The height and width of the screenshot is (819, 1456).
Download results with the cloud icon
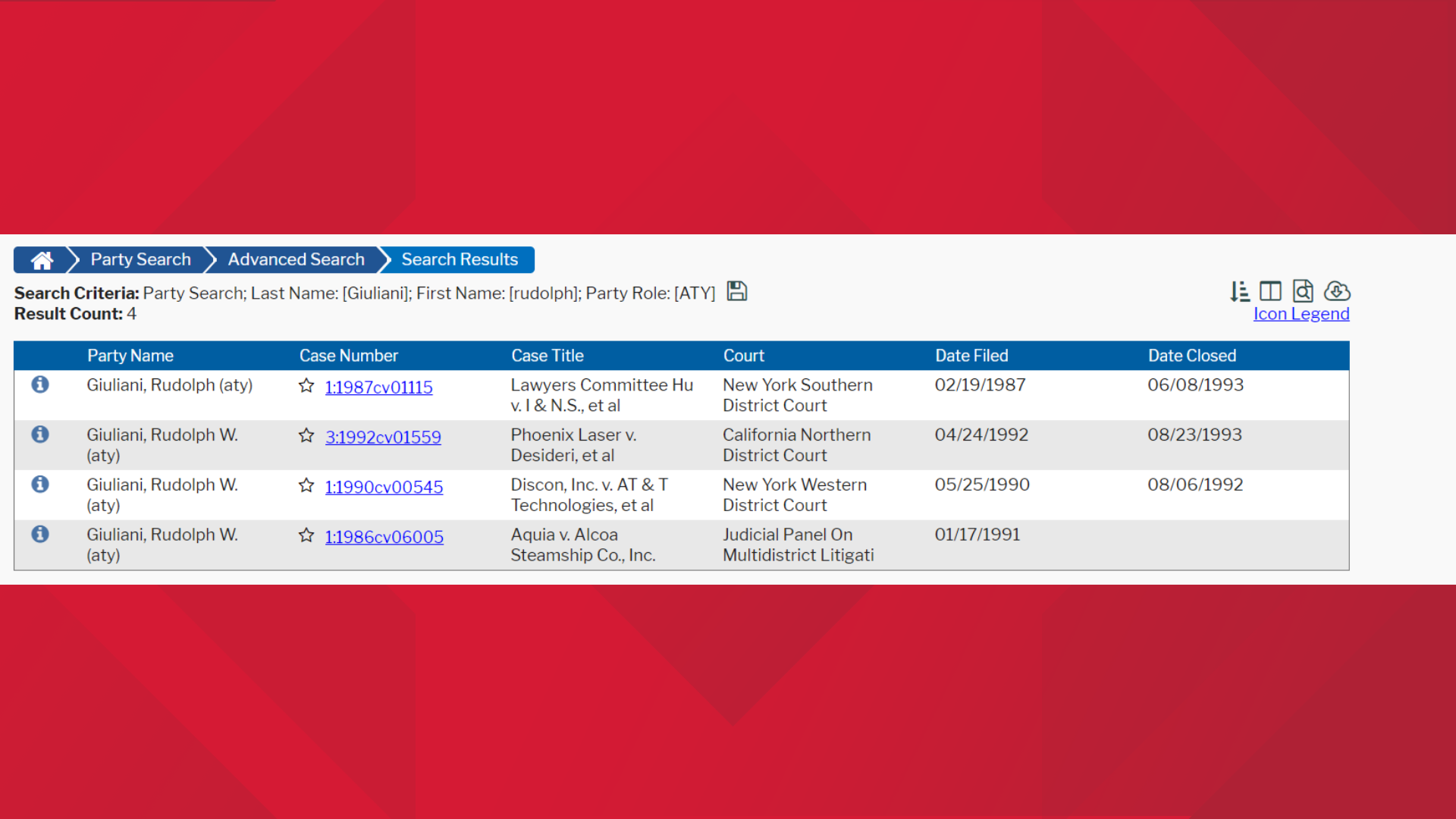coord(1337,291)
